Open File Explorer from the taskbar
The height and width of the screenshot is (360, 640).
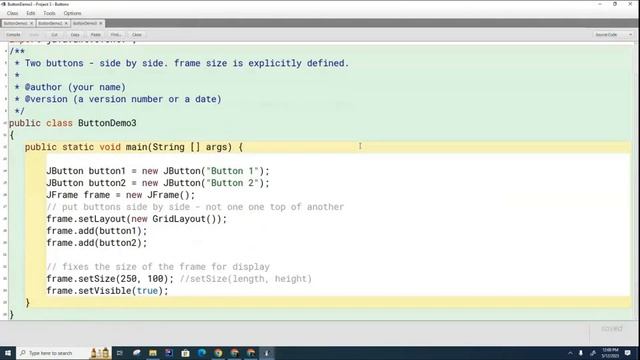pos(153,353)
